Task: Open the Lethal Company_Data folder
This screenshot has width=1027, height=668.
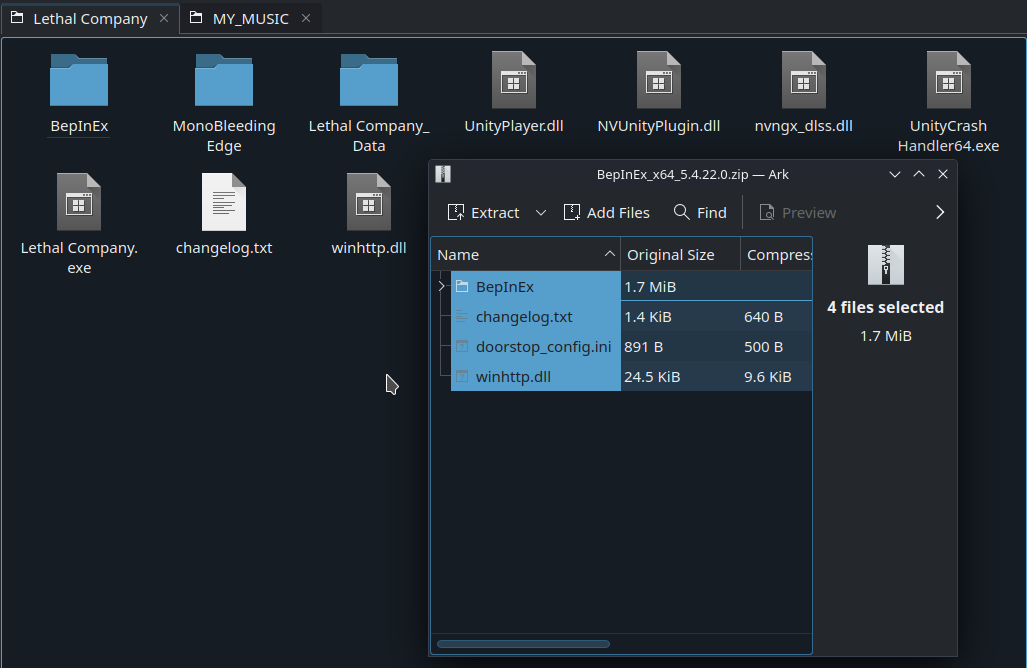Action: [x=369, y=81]
